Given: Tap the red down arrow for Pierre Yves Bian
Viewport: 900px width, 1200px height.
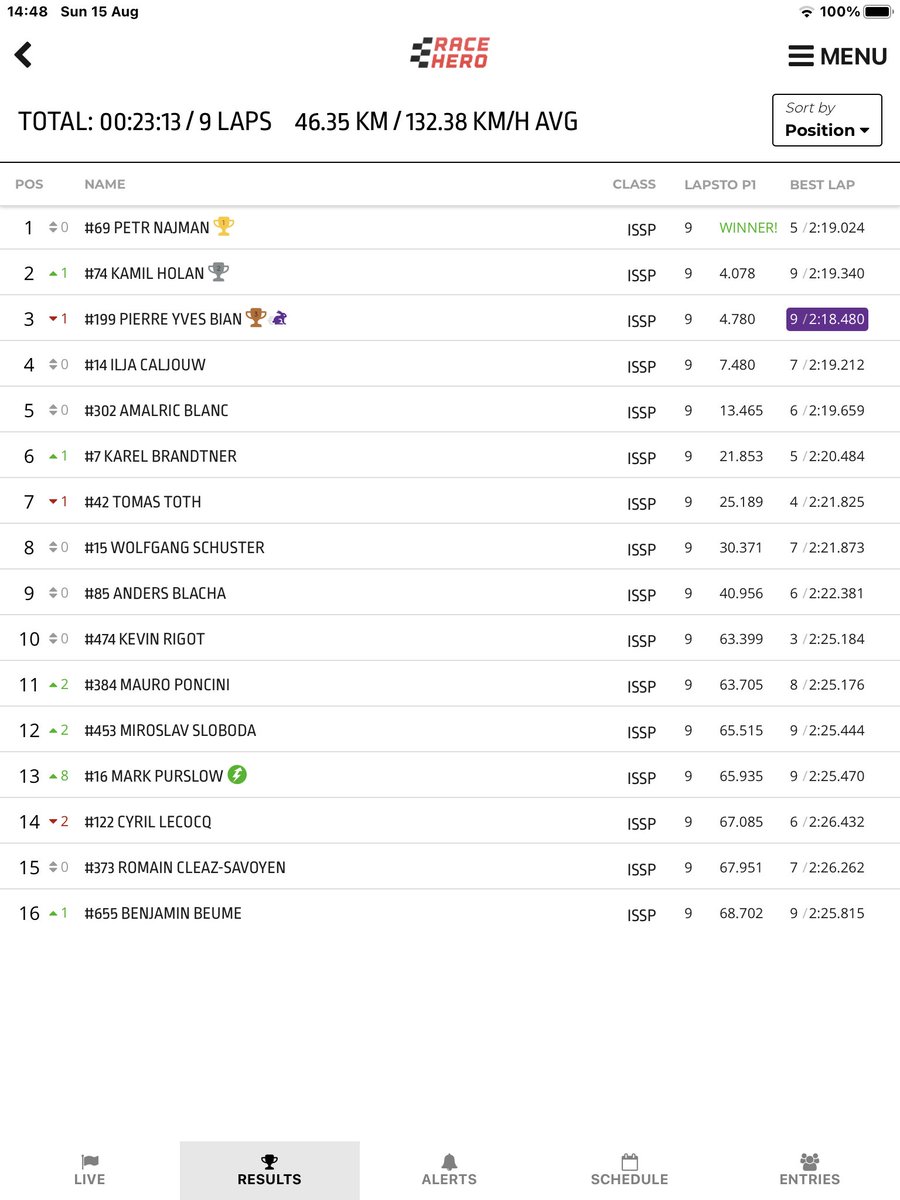Looking at the screenshot, I should point(53,319).
